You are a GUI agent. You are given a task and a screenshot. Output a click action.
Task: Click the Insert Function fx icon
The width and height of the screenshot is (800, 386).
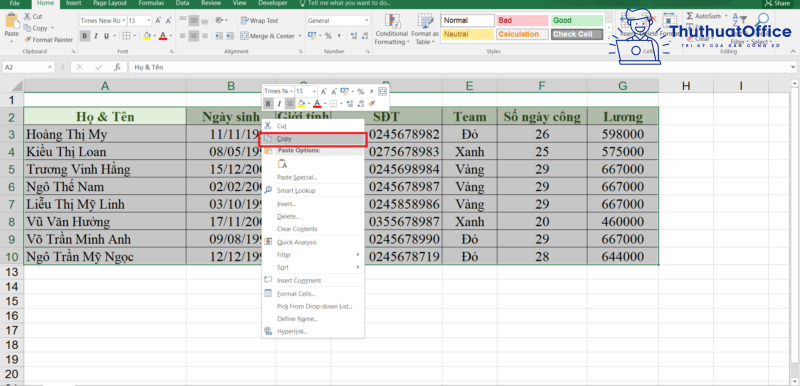point(117,67)
